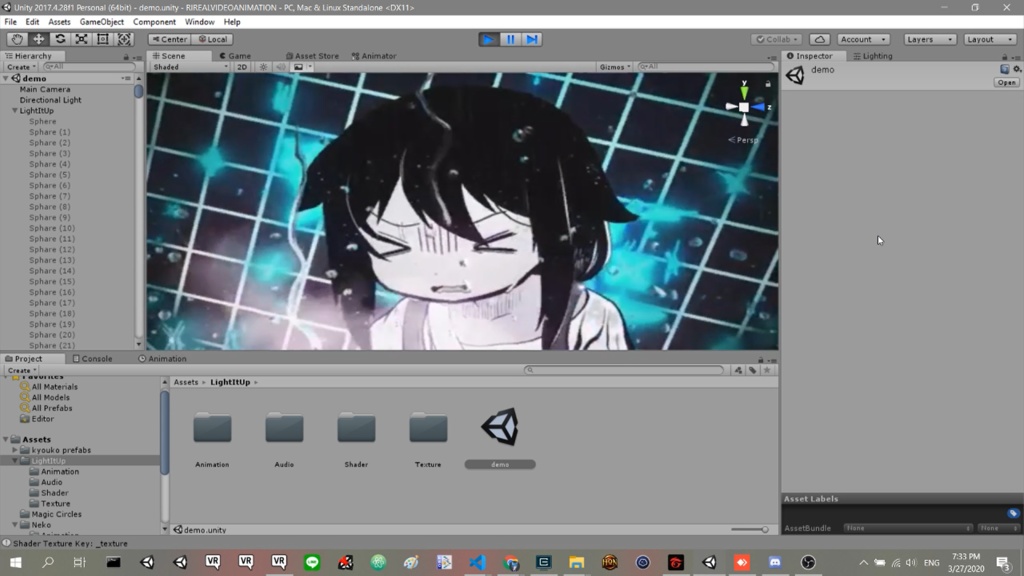Switch to the Console tab
The width and height of the screenshot is (1024, 576).
pos(93,359)
